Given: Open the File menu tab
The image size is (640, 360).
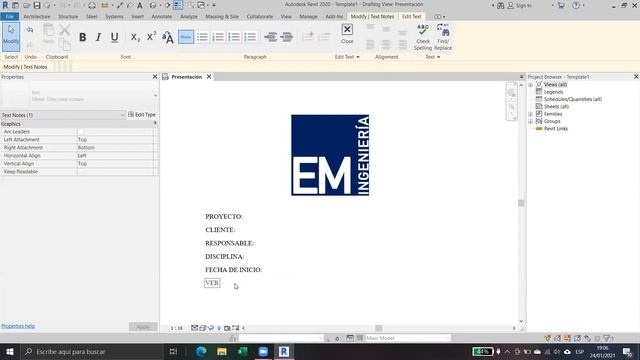Looking at the screenshot, I should tap(10, 17).
